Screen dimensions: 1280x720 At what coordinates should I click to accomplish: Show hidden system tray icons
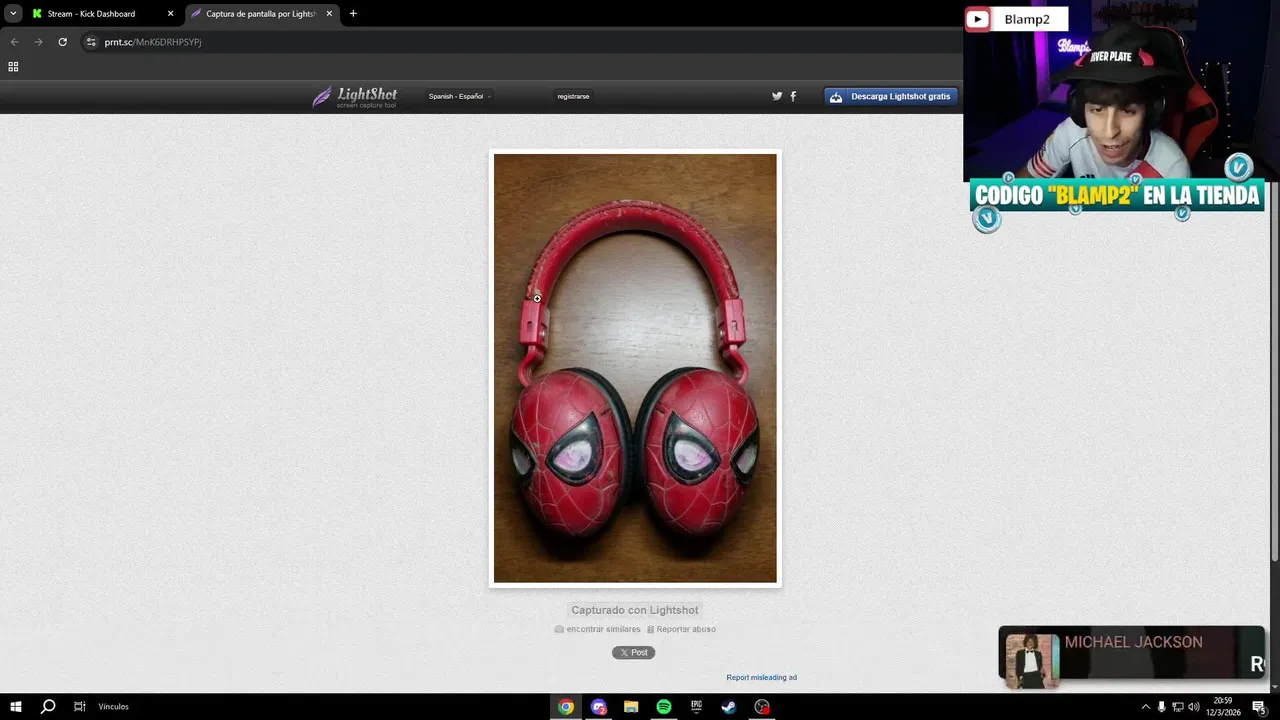pyautogui.click(x=1146, y=707)
